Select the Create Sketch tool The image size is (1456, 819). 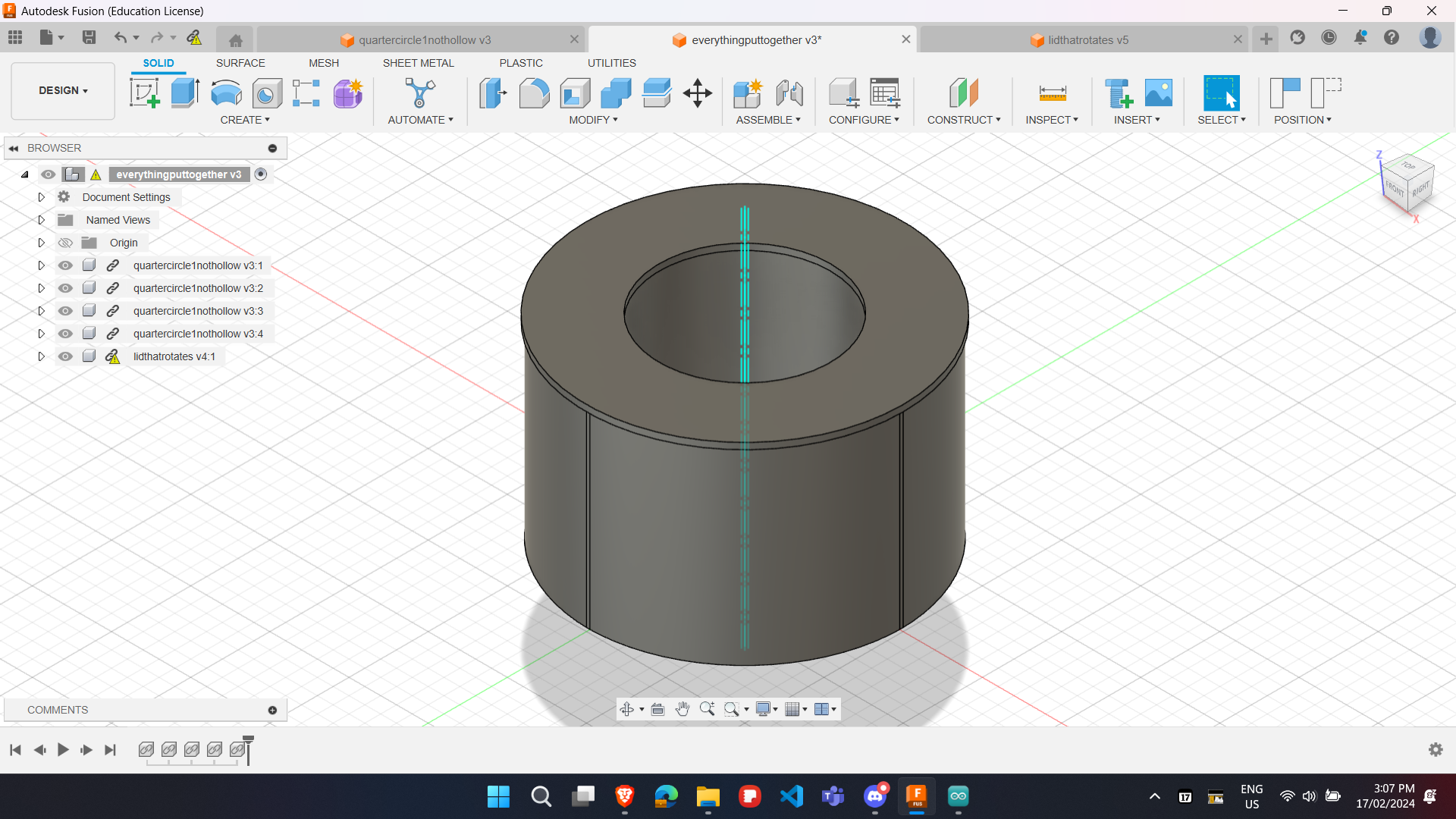[x=144, y=93]
